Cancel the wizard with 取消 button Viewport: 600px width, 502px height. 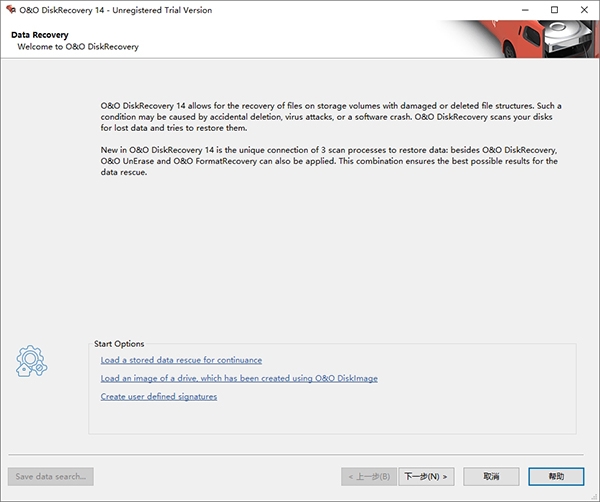pos(491,476)
